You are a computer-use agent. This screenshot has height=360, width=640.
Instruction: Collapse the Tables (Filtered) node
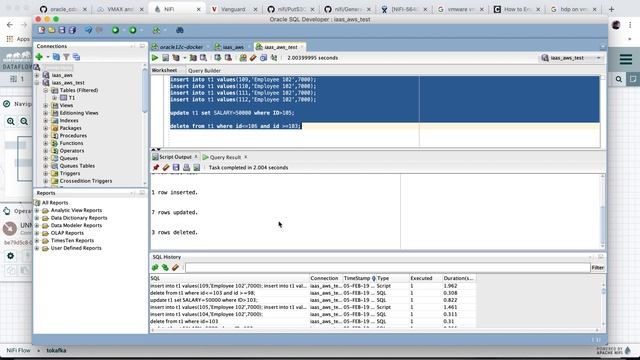(x=46, y=90)
